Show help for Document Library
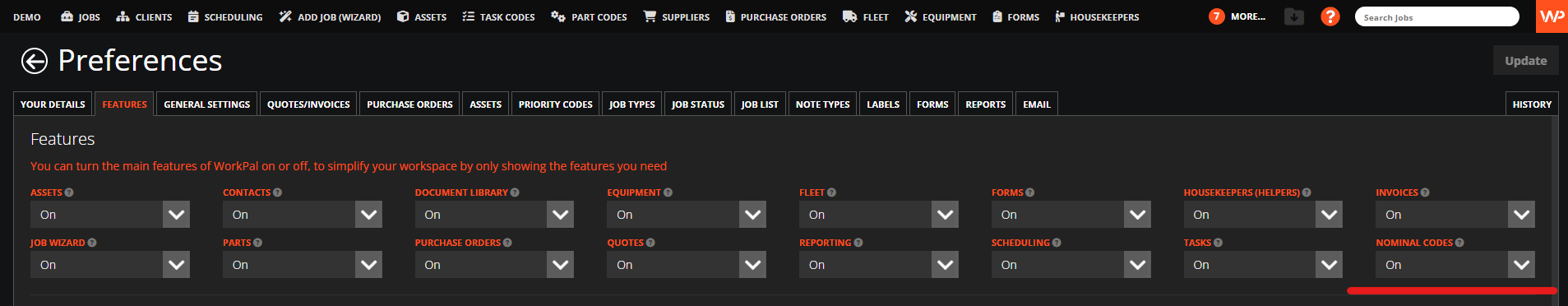Image resolution: width=1568 pixels, height=306 pixels. [x=515, y=192]
